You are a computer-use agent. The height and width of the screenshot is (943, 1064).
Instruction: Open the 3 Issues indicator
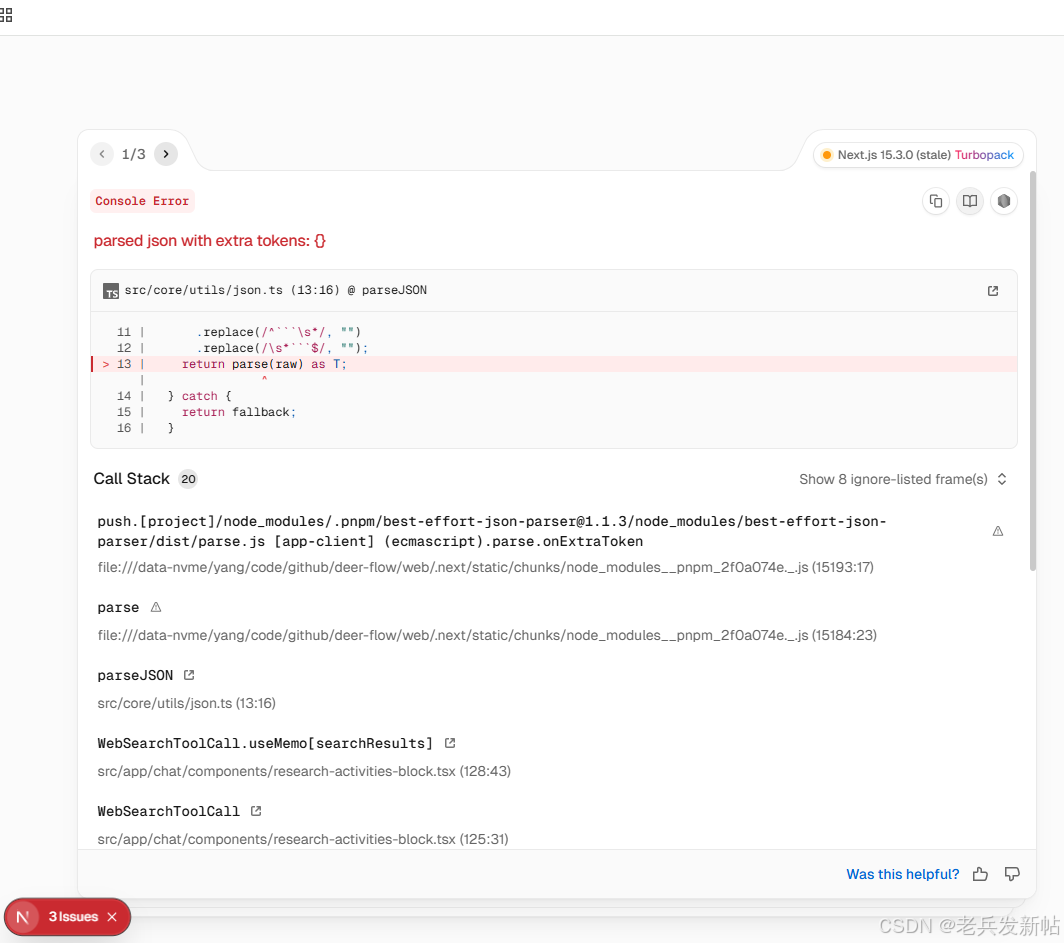[73, 917]
